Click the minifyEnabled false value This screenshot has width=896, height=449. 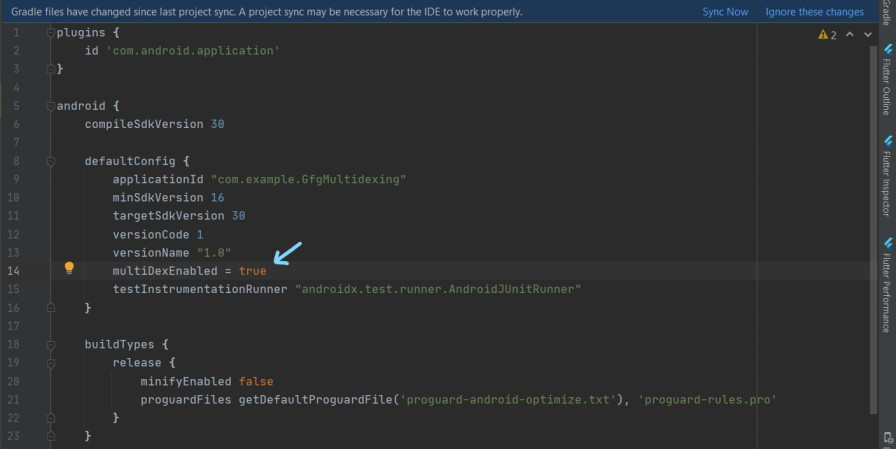tap(256, 381)
